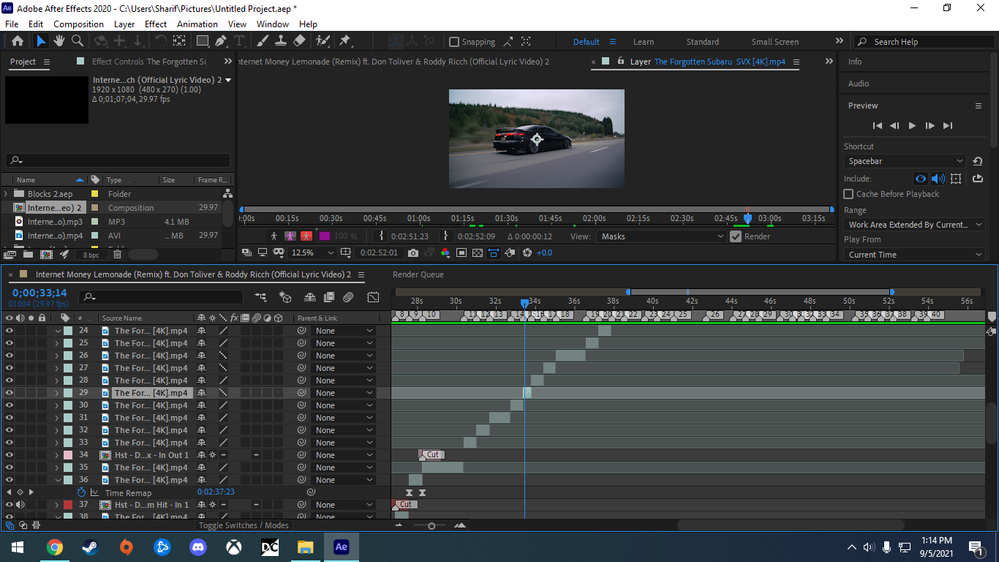The height and width of the screenshot is (562, 999).
Task: Select the Brush tool
Action: (x=262, y=41)
